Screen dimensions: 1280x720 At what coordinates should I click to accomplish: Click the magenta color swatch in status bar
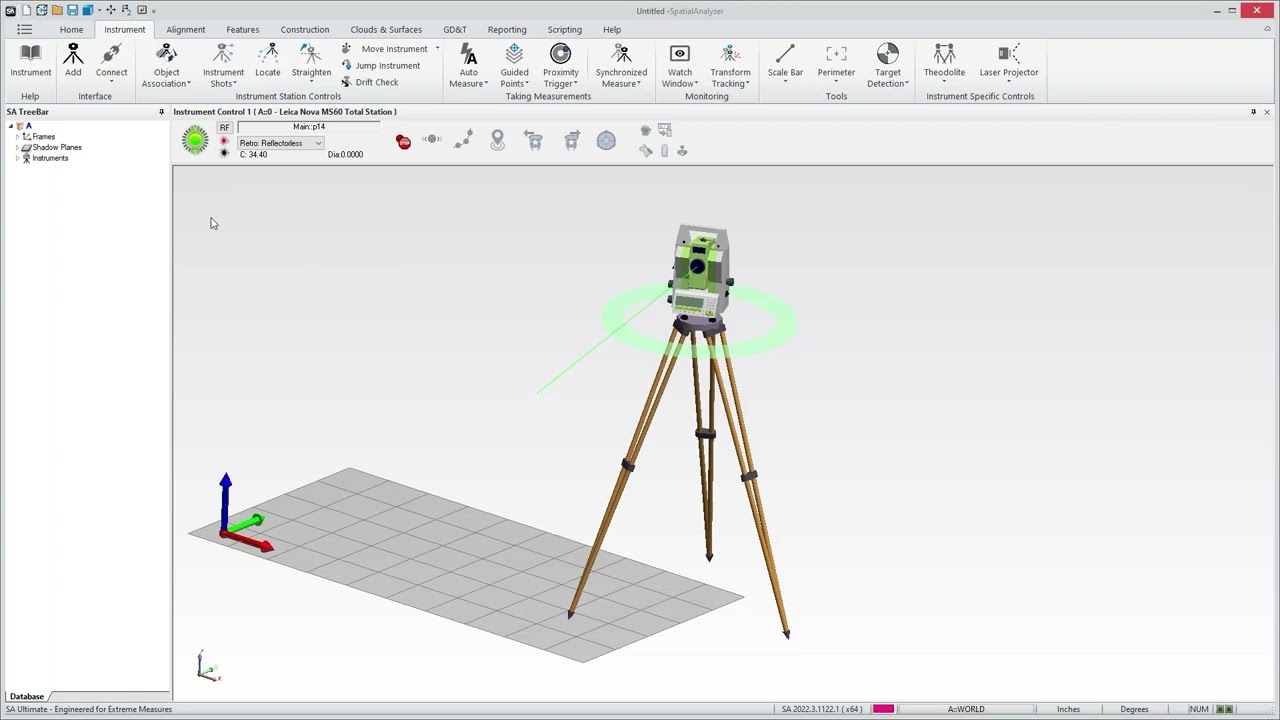pos(883,709)
